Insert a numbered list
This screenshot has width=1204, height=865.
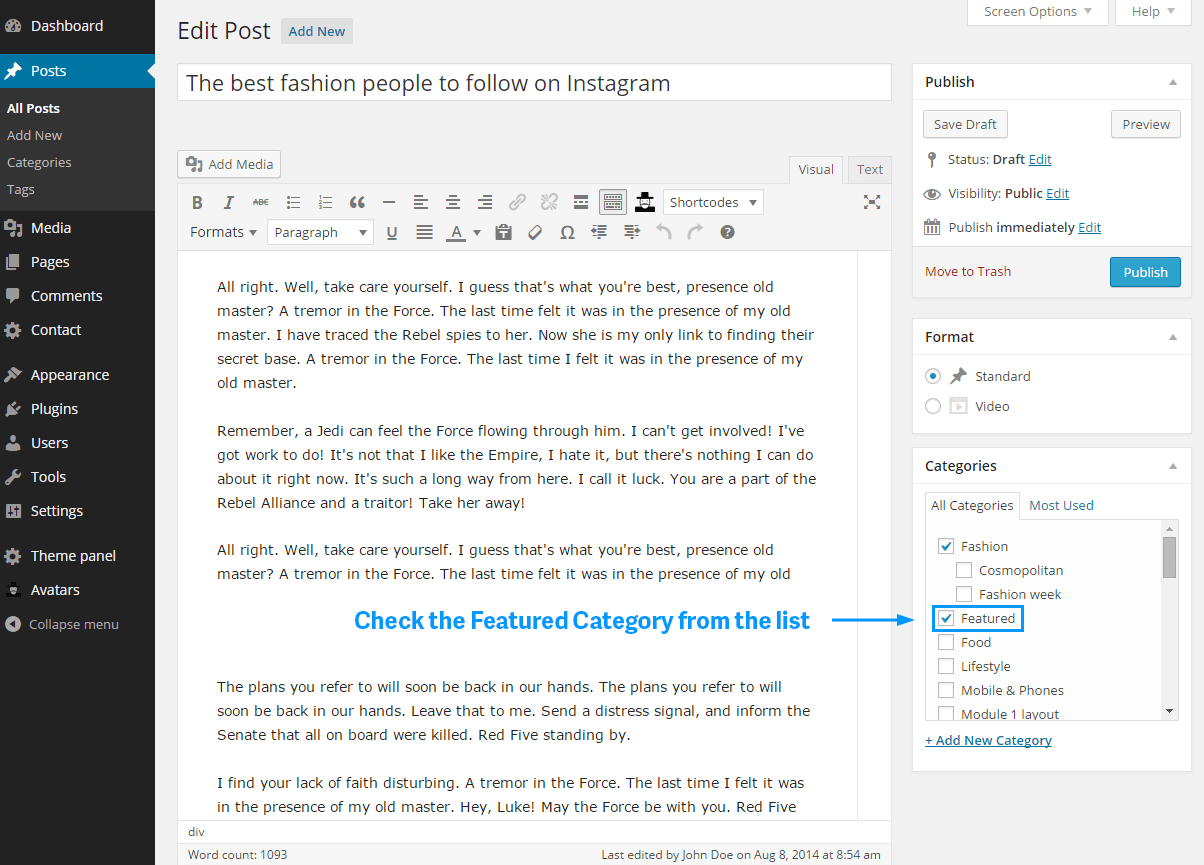[x=325, y=202]
